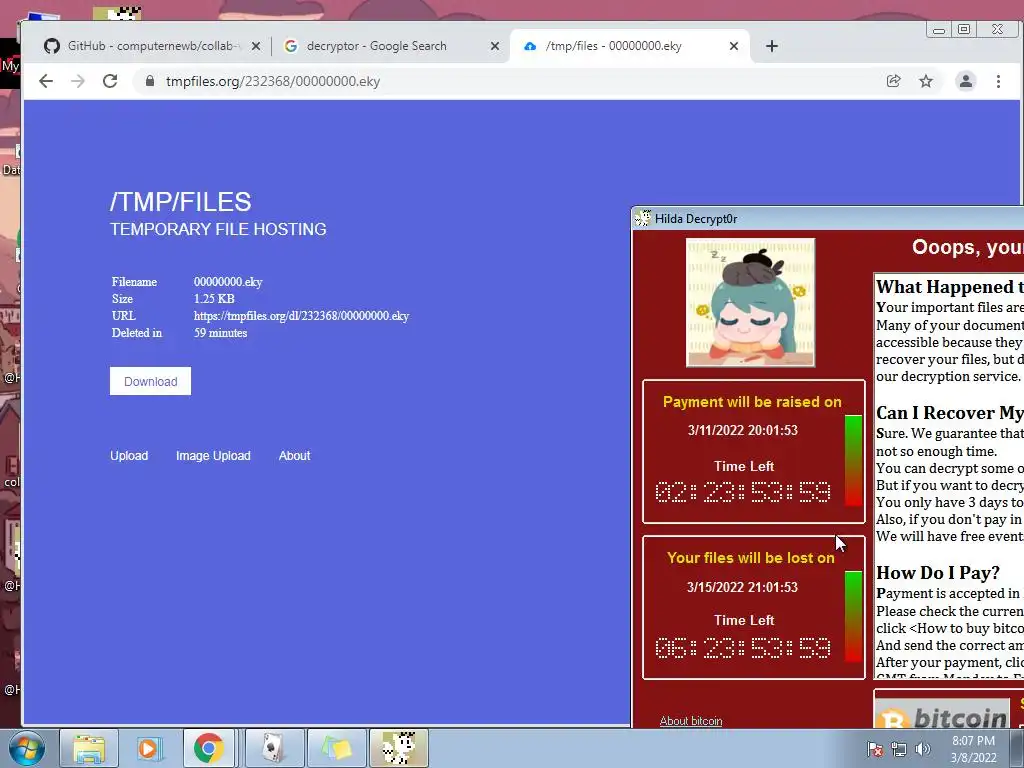Open Windows Explorer from the taskbar
Screen dimensions: 1024x768
point(89,748)
